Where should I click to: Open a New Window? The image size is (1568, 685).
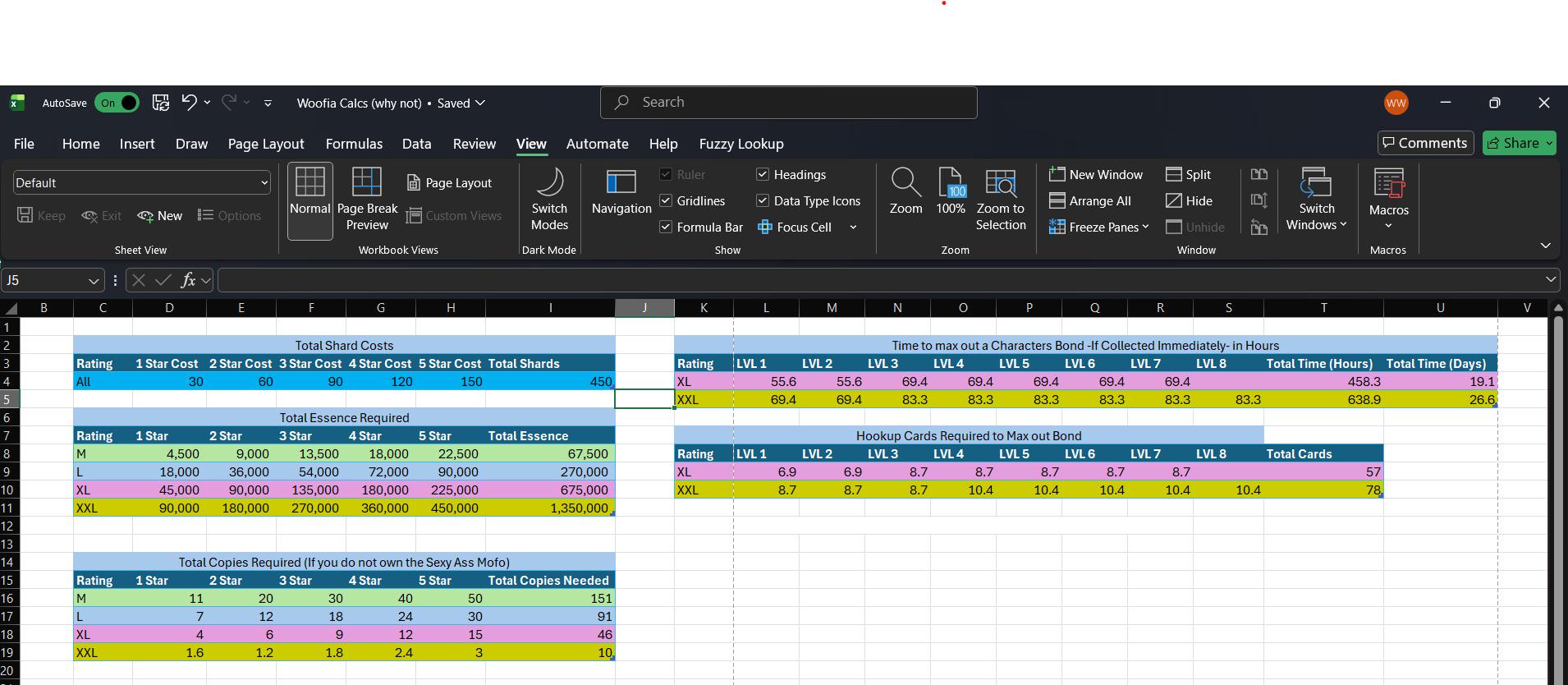[1096, 175]
